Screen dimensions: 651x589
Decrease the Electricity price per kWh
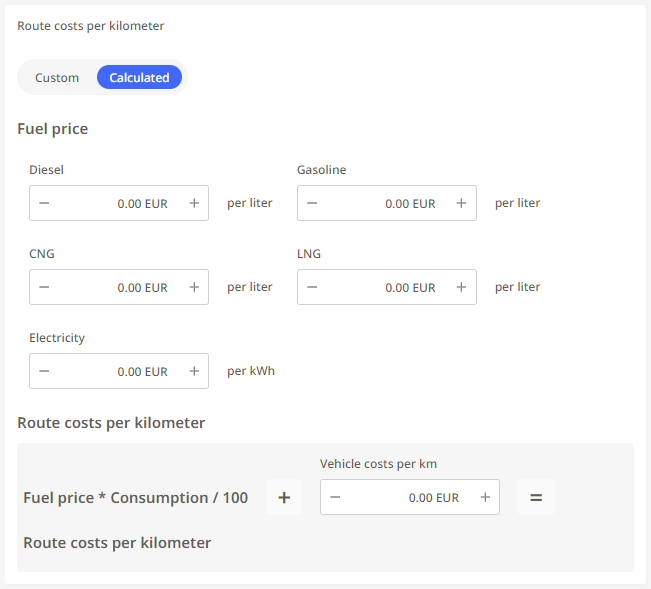[44, 371]
